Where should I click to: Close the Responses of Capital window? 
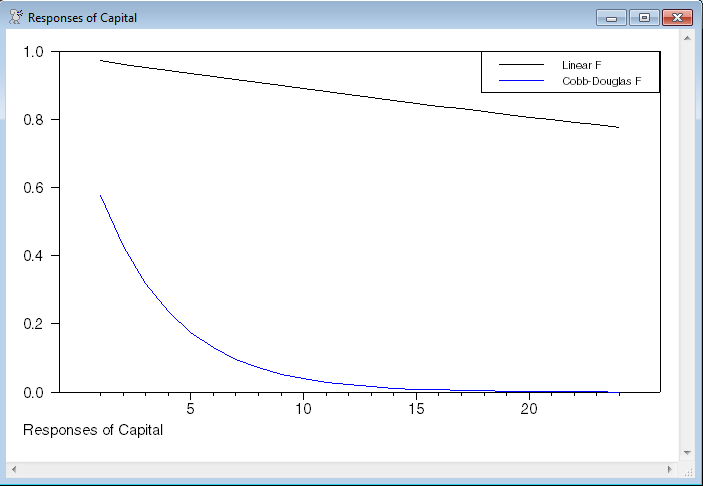pyautogui.click(x=677, y=18)
